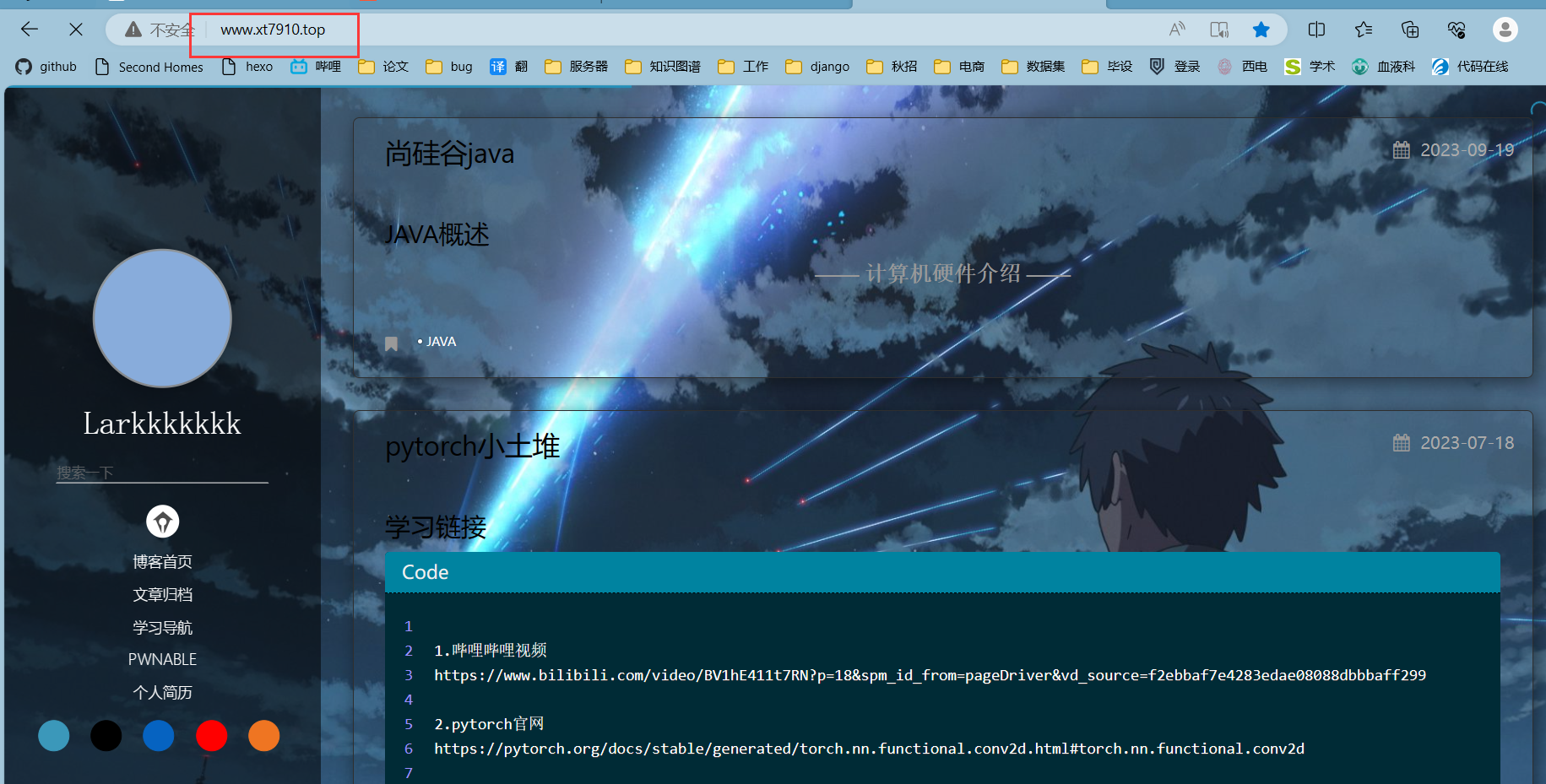Go back with the browser back arrow
The width and height of the screenshot is (1546, 784).
click(x=30, y=30)
